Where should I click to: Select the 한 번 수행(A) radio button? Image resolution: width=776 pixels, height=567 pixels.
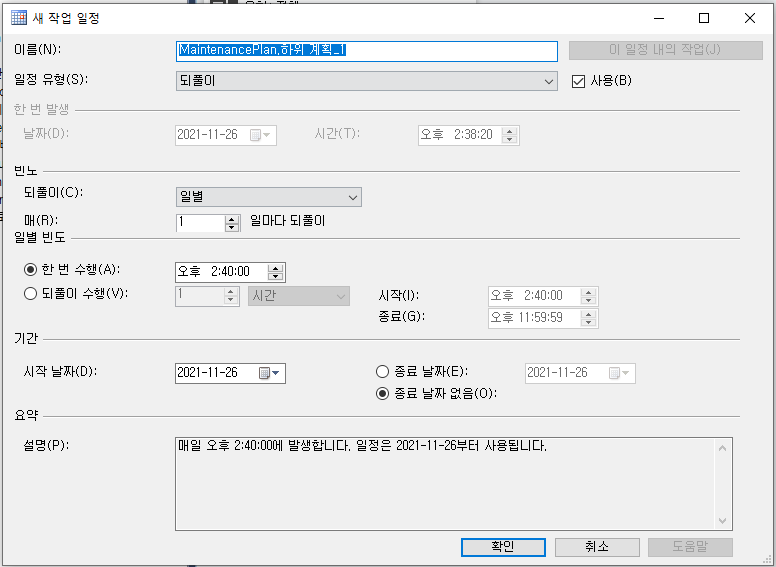[31, 270]
